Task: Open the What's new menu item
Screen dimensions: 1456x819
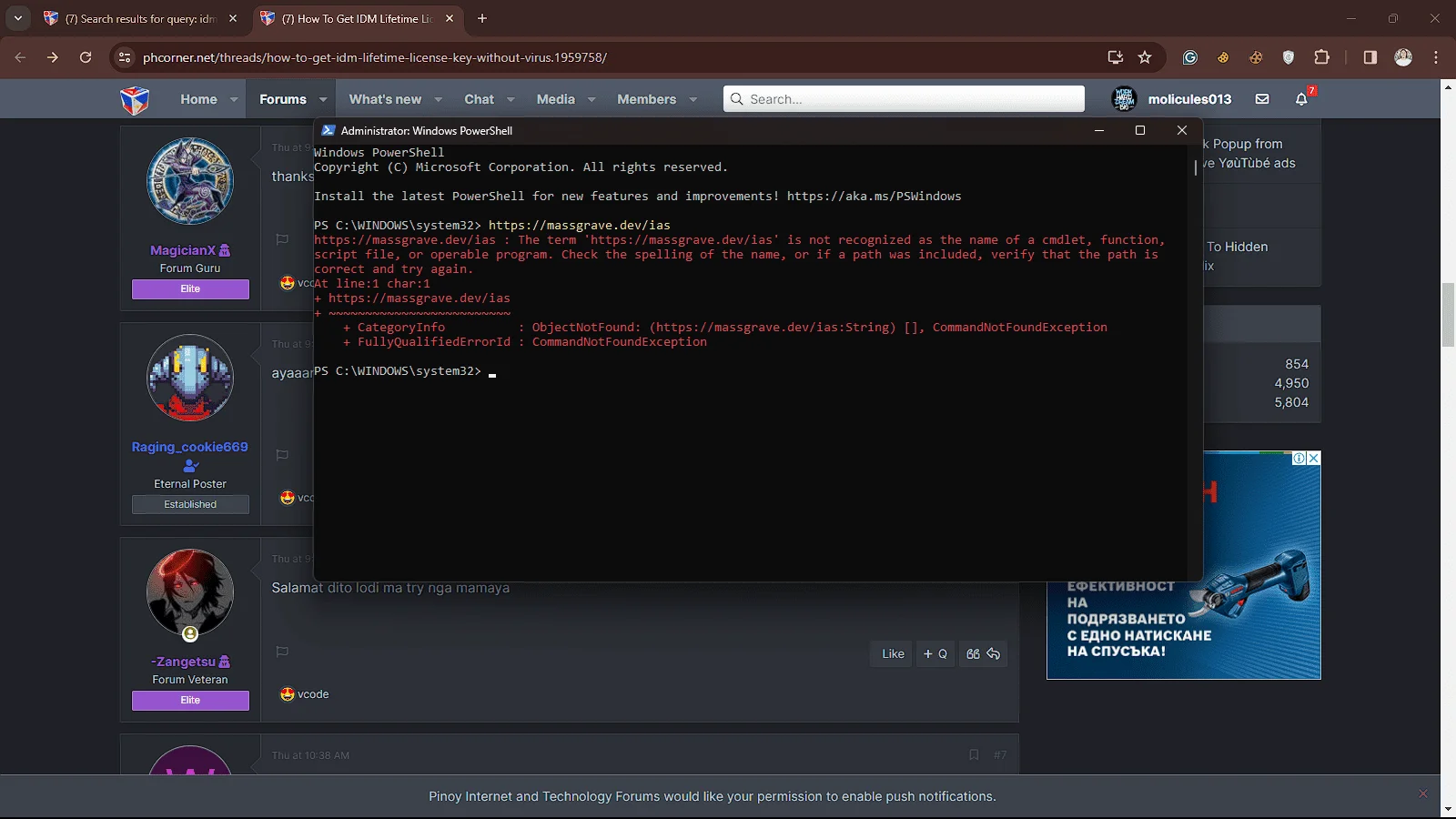Action: pyautogui.click(x=385, y=99)
